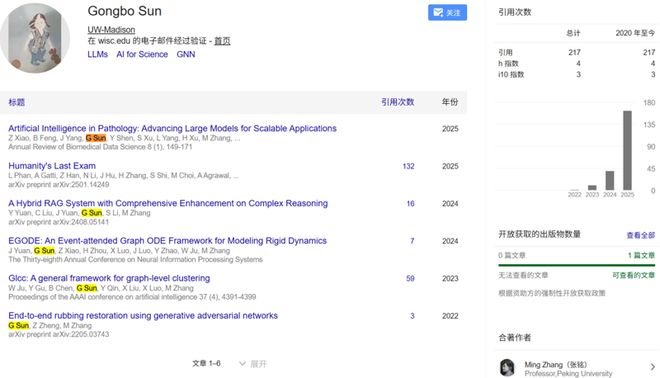Expand Ming Zhang co-author chevron arrow
Viewport: 660px width, 378px height.
pos(652,367)
